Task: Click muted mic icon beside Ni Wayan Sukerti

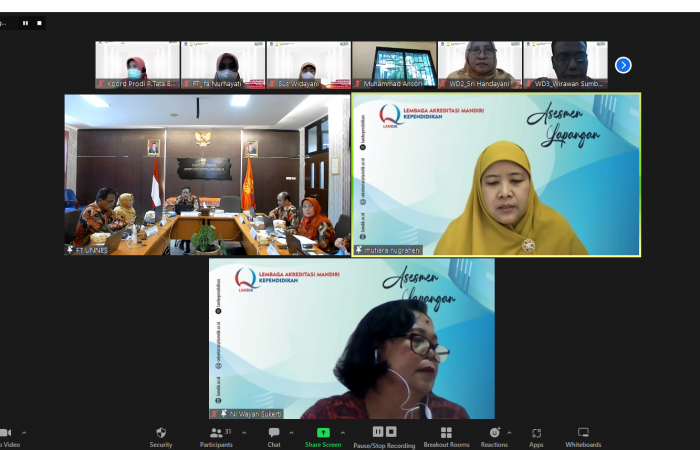Action: [x=215, y=414]
